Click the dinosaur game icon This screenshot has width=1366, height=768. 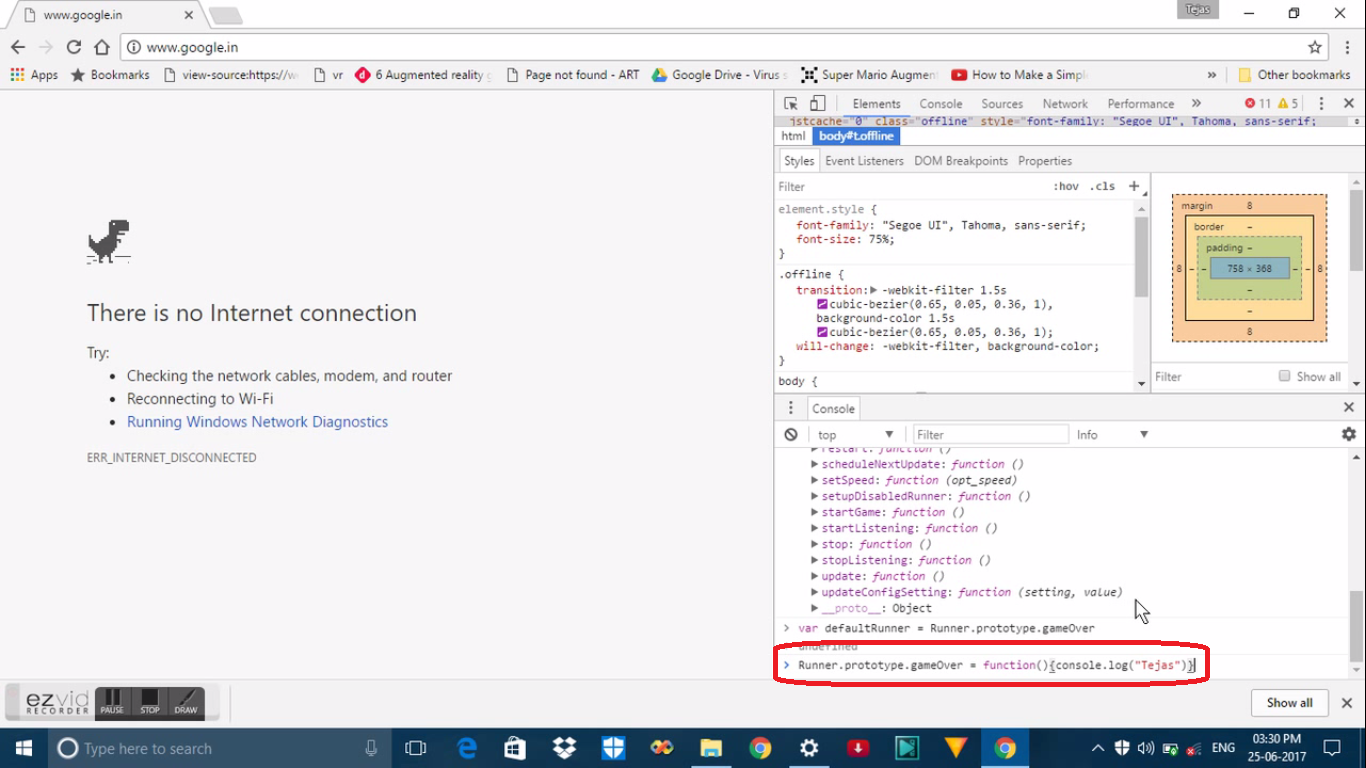pyautogui.click(x=108, y=241)
